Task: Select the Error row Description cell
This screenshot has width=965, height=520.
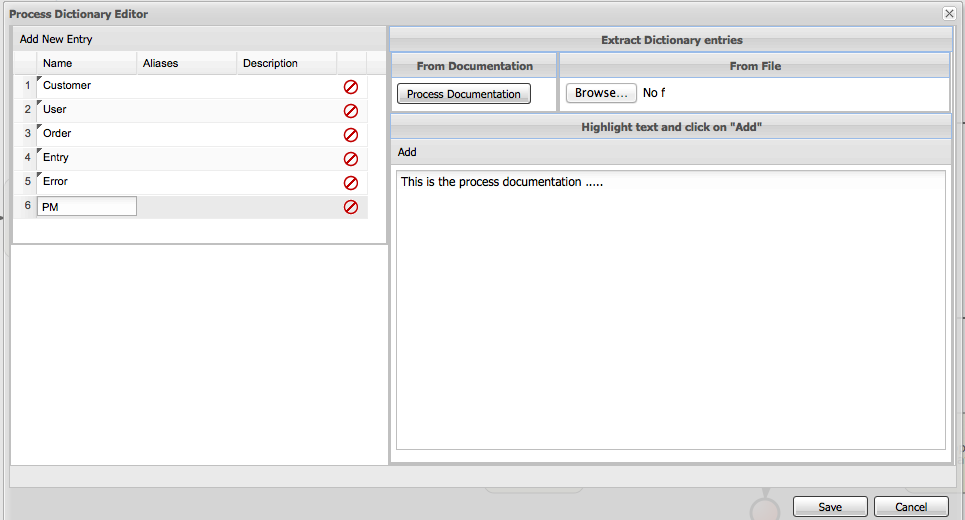Action: click(x=286, y=182)
